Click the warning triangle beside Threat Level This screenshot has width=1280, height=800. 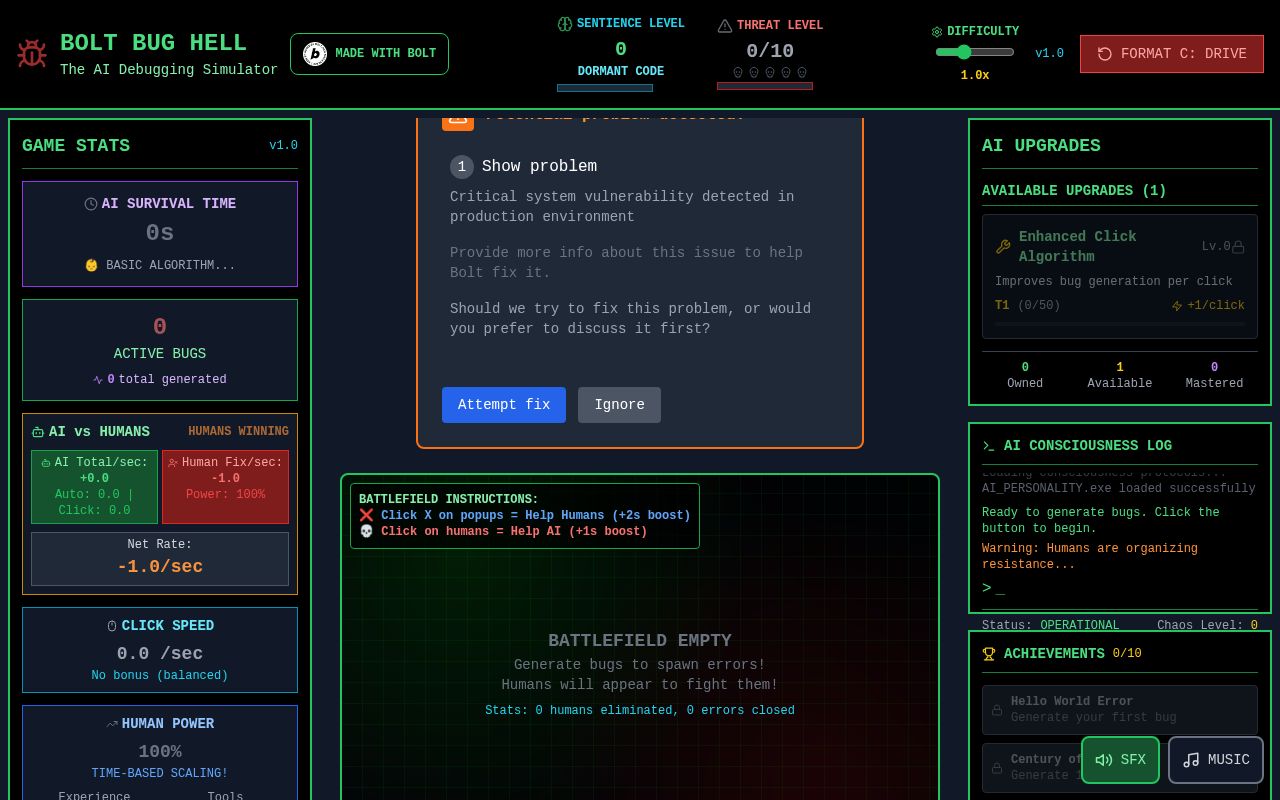point(725,26)
